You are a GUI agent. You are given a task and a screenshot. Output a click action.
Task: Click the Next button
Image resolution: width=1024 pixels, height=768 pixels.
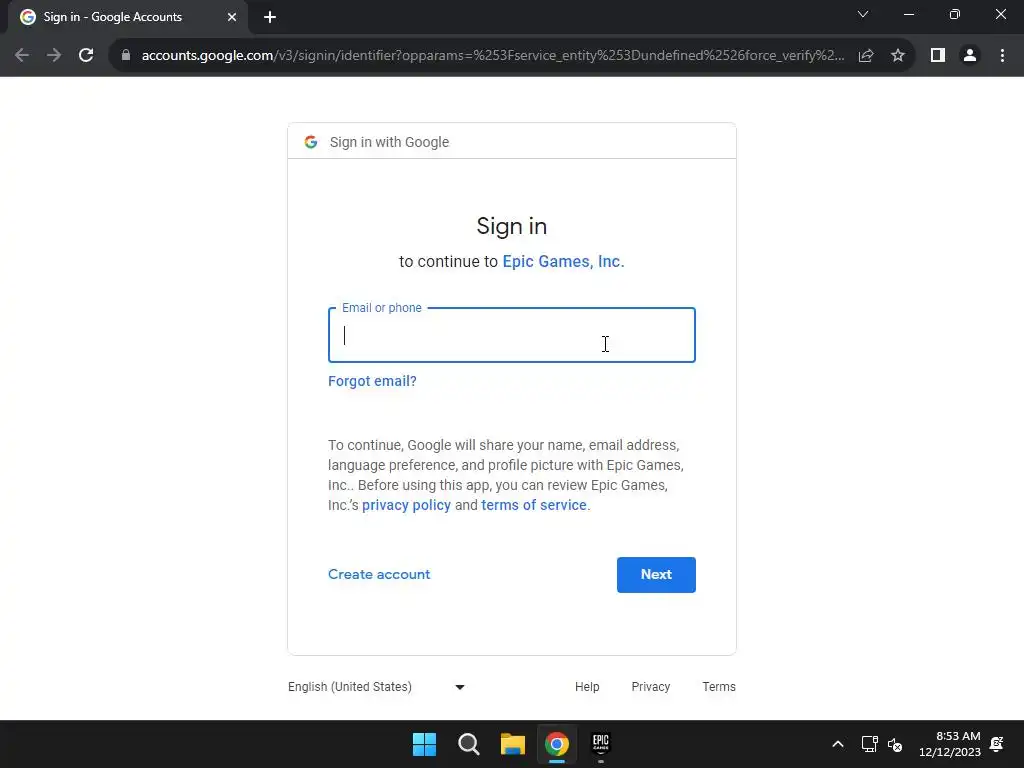coord(656,575)
